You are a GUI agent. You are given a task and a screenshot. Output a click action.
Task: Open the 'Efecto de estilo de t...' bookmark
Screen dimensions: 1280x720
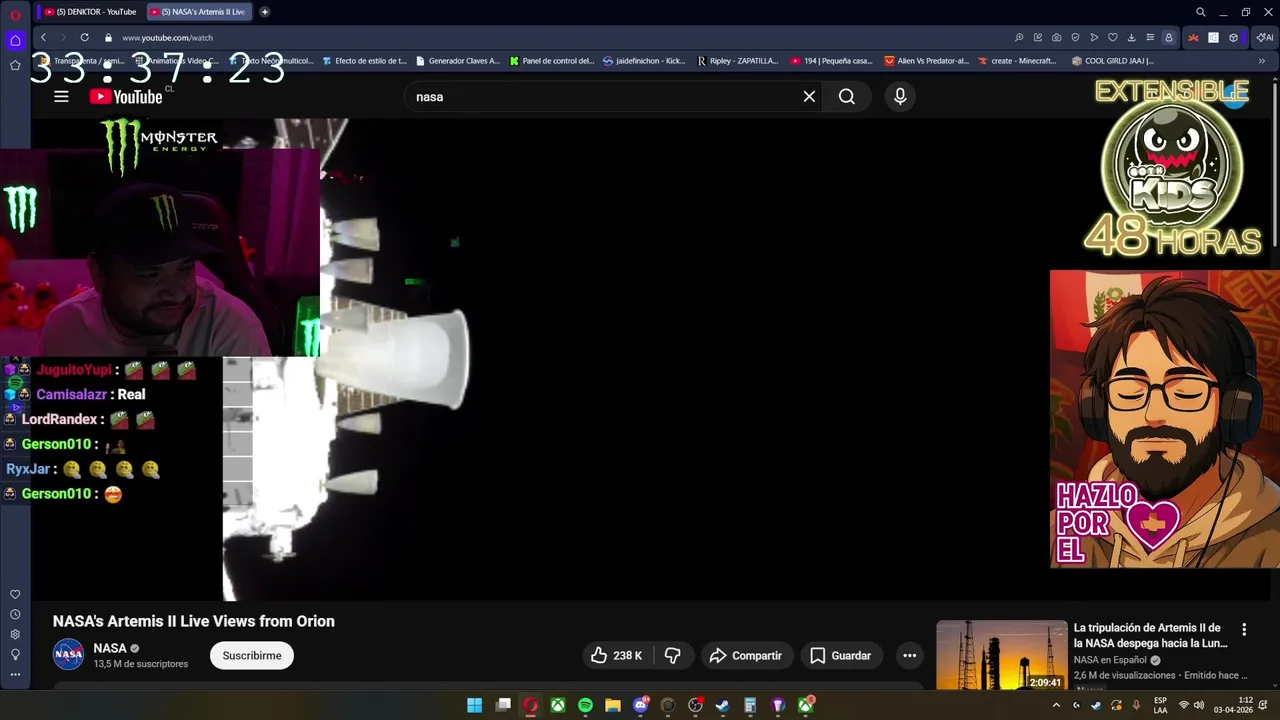[364, 61]
